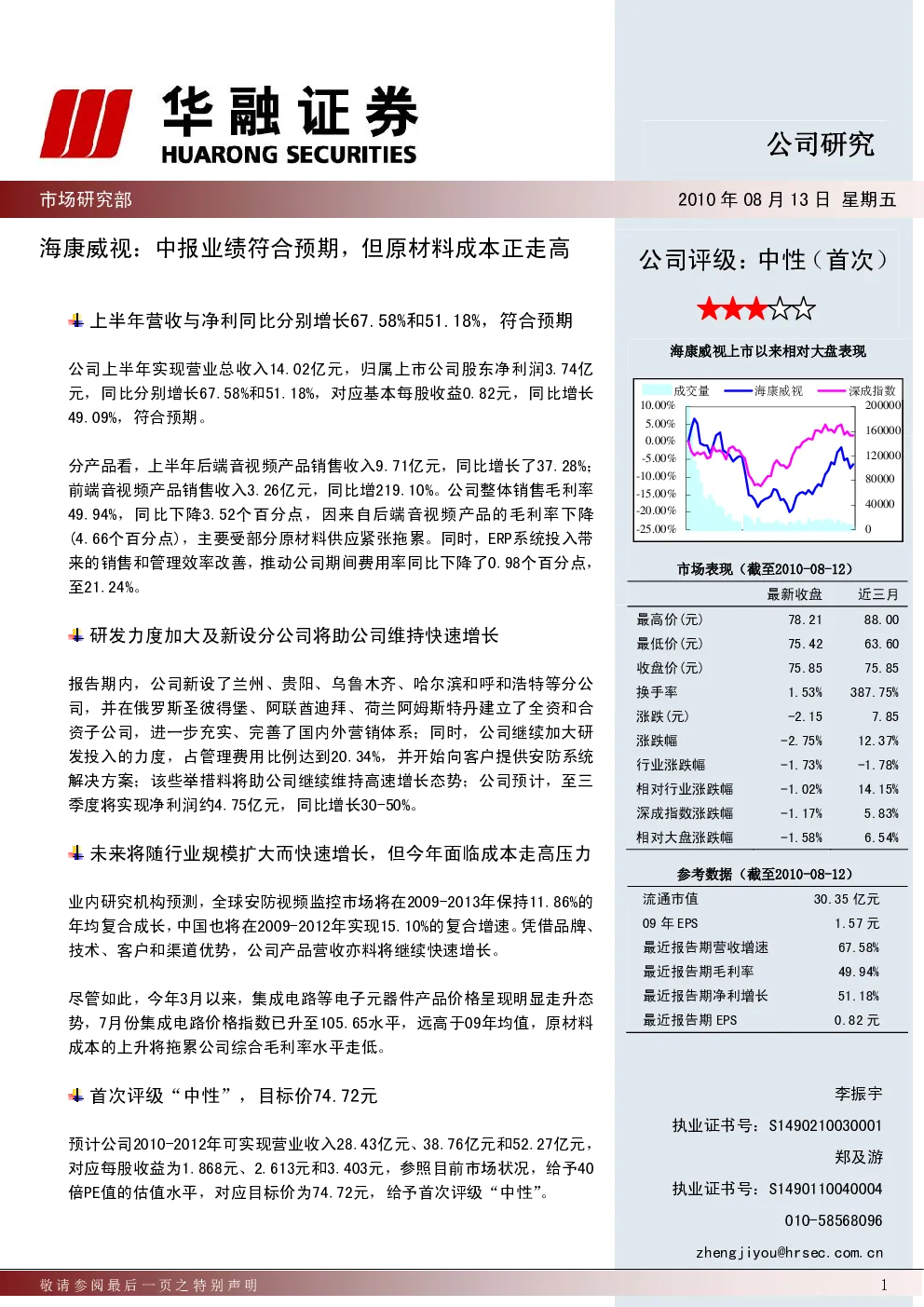Click the star rating icons

756,308
